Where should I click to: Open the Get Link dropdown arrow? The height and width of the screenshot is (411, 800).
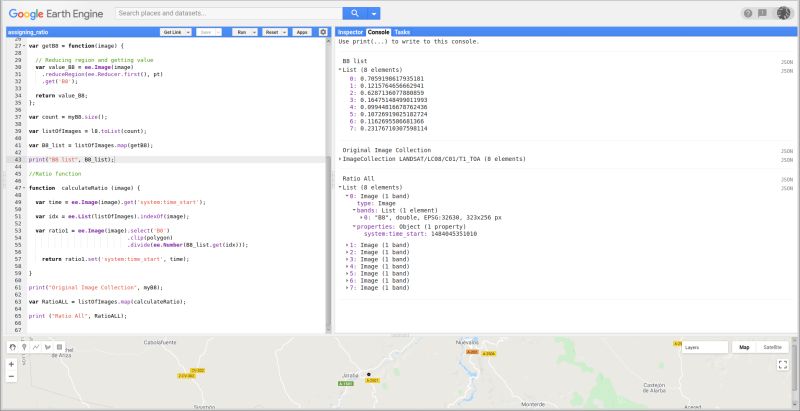(x=188, y=32)
